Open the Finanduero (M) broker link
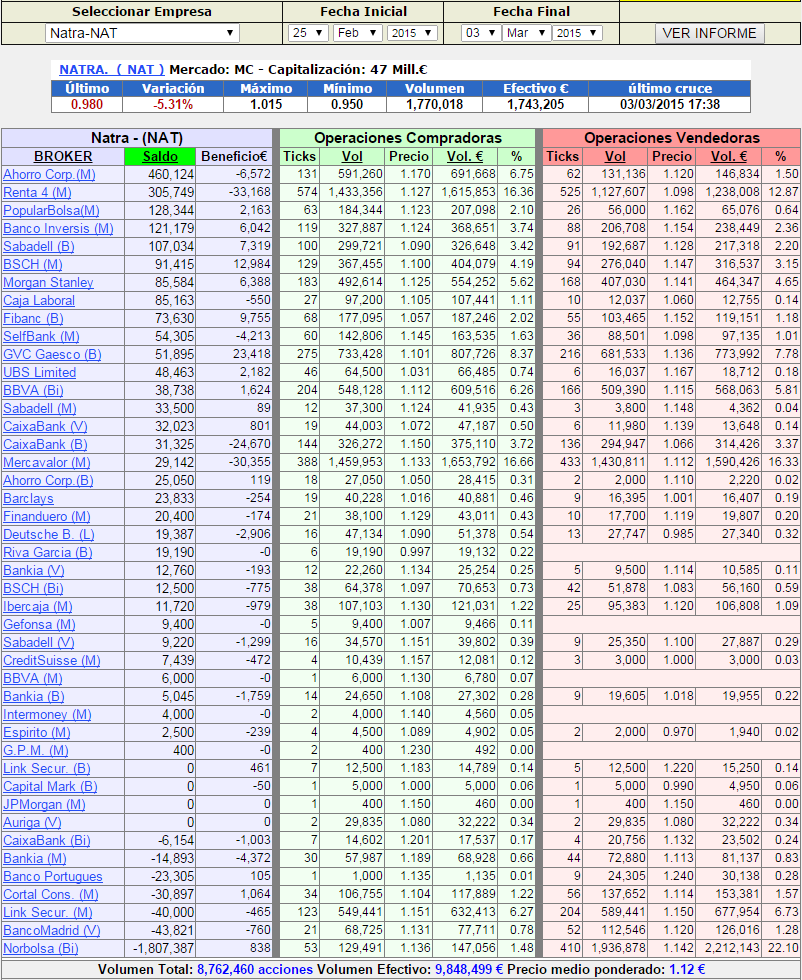The width and height of the screenshot is (802, 980). [x=47, y=517]
